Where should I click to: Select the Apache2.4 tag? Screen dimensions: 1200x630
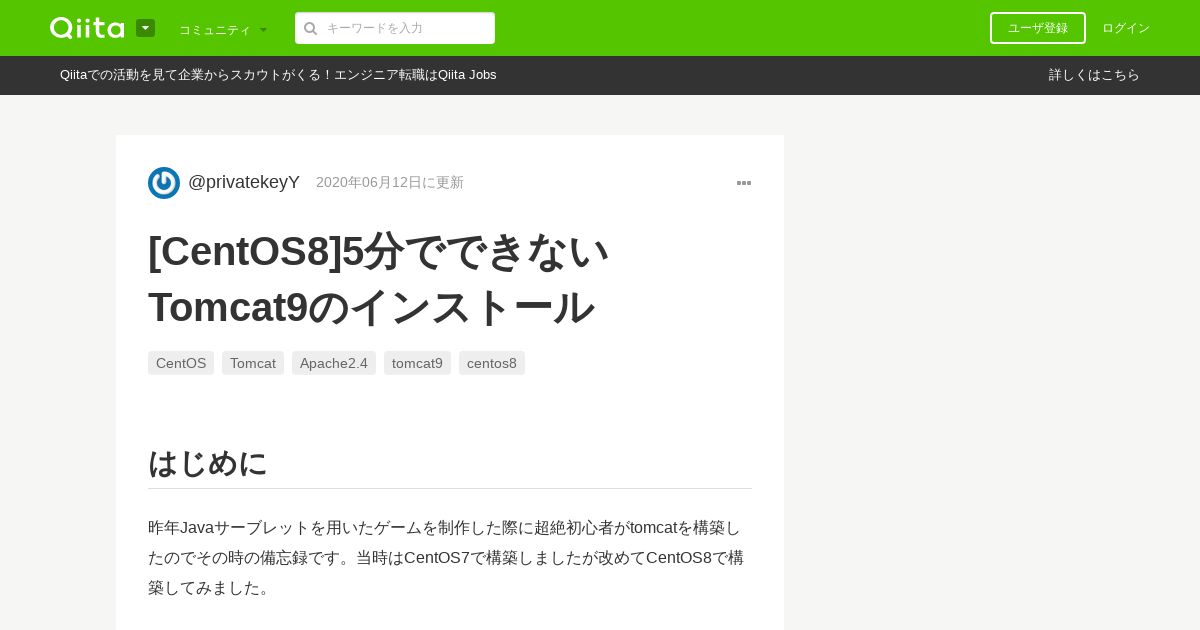(x=334, y=363)
